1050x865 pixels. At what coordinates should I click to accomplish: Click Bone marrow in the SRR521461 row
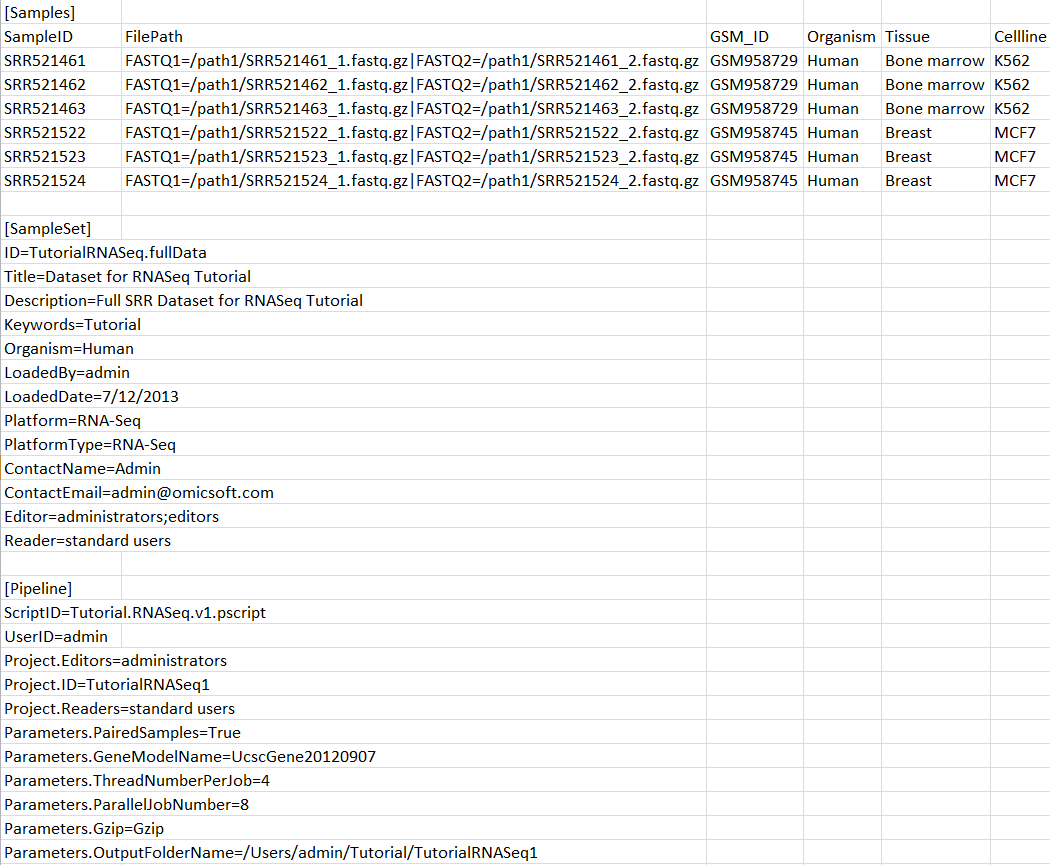pyautogui.click(x=935, y=60)
